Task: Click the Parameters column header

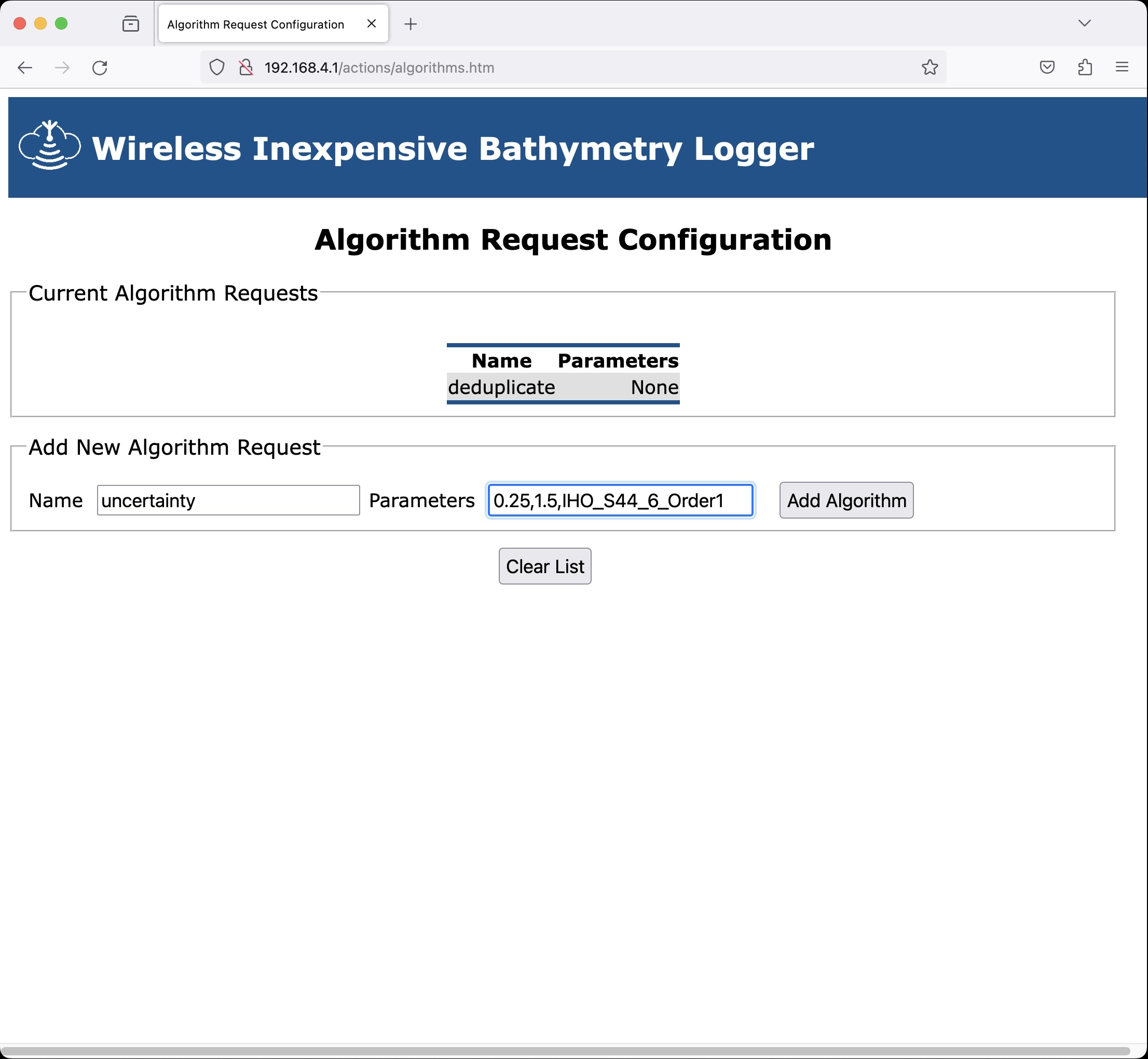Action: click(x=618, y=360)
